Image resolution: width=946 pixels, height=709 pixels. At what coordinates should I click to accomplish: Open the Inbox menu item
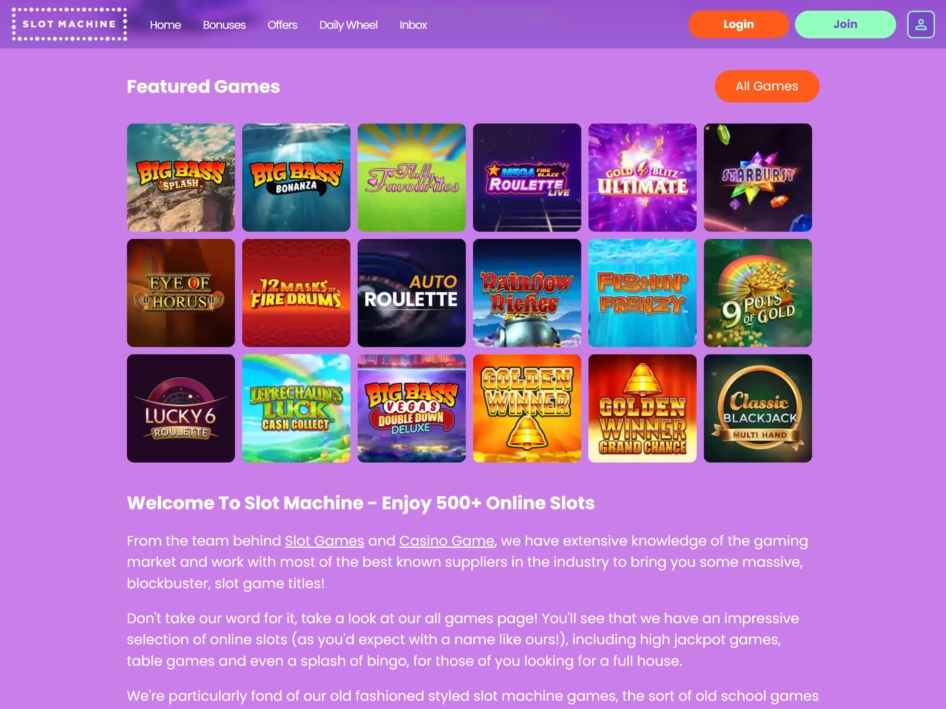(413, 25)
